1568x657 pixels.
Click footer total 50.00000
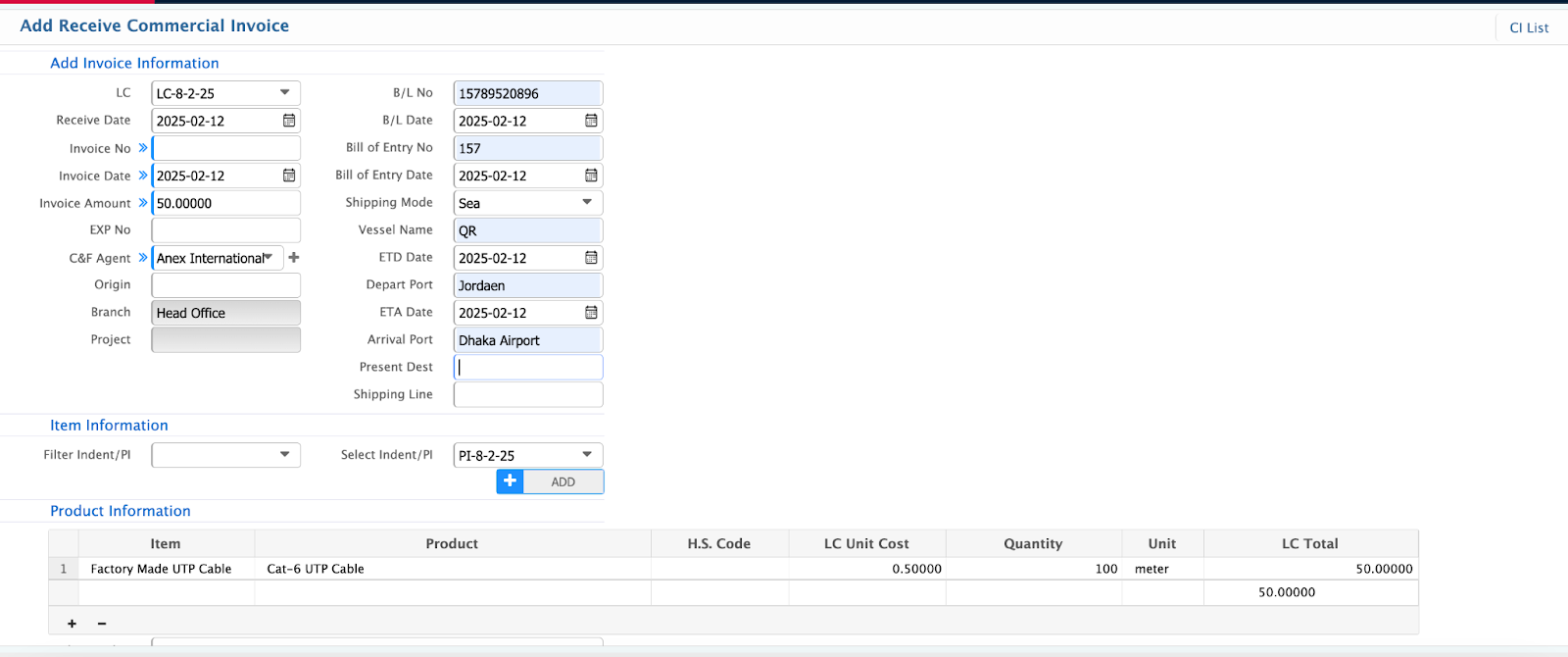(1310, 592)
